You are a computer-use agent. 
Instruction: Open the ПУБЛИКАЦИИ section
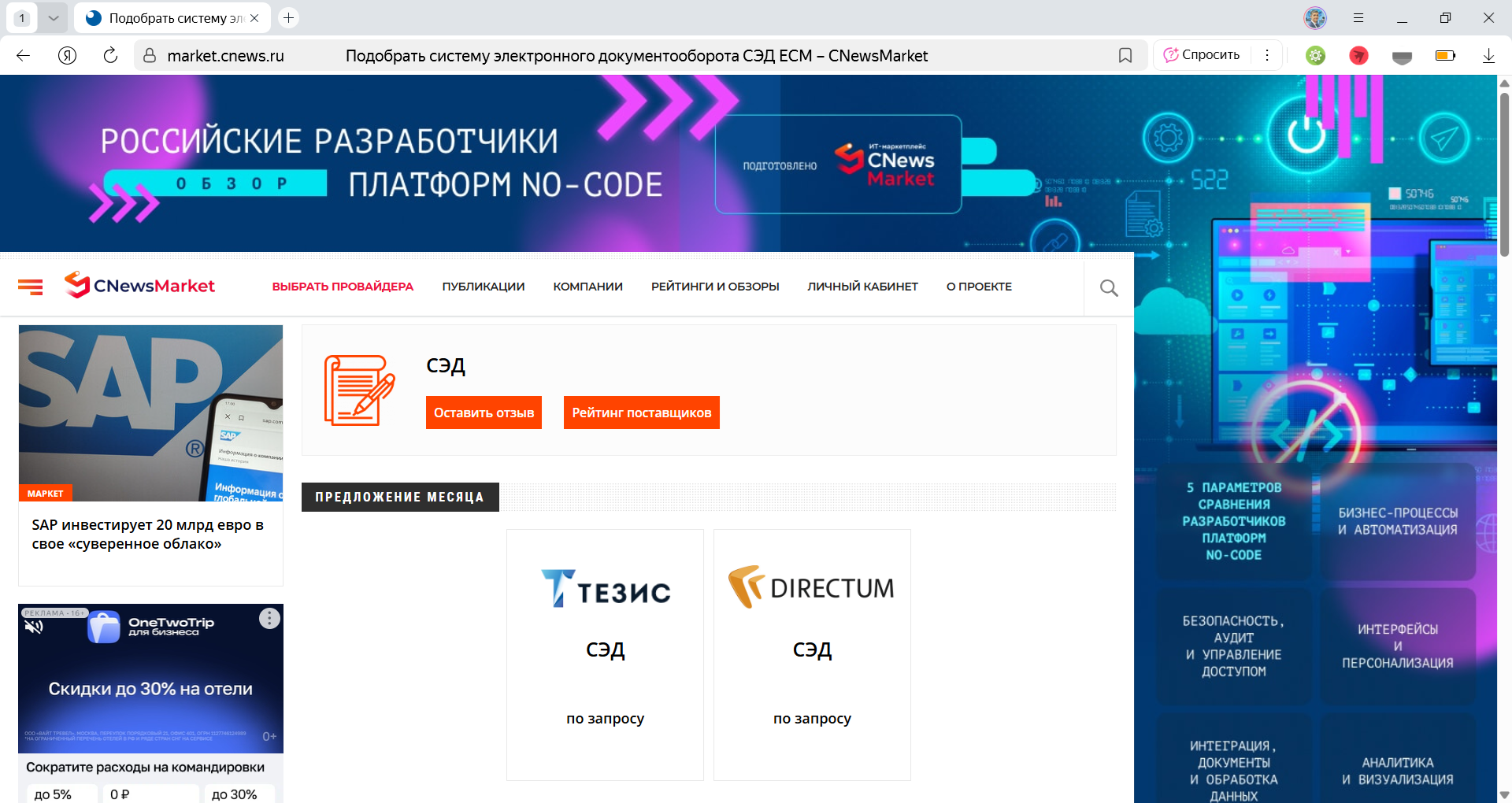pos(484,287)
